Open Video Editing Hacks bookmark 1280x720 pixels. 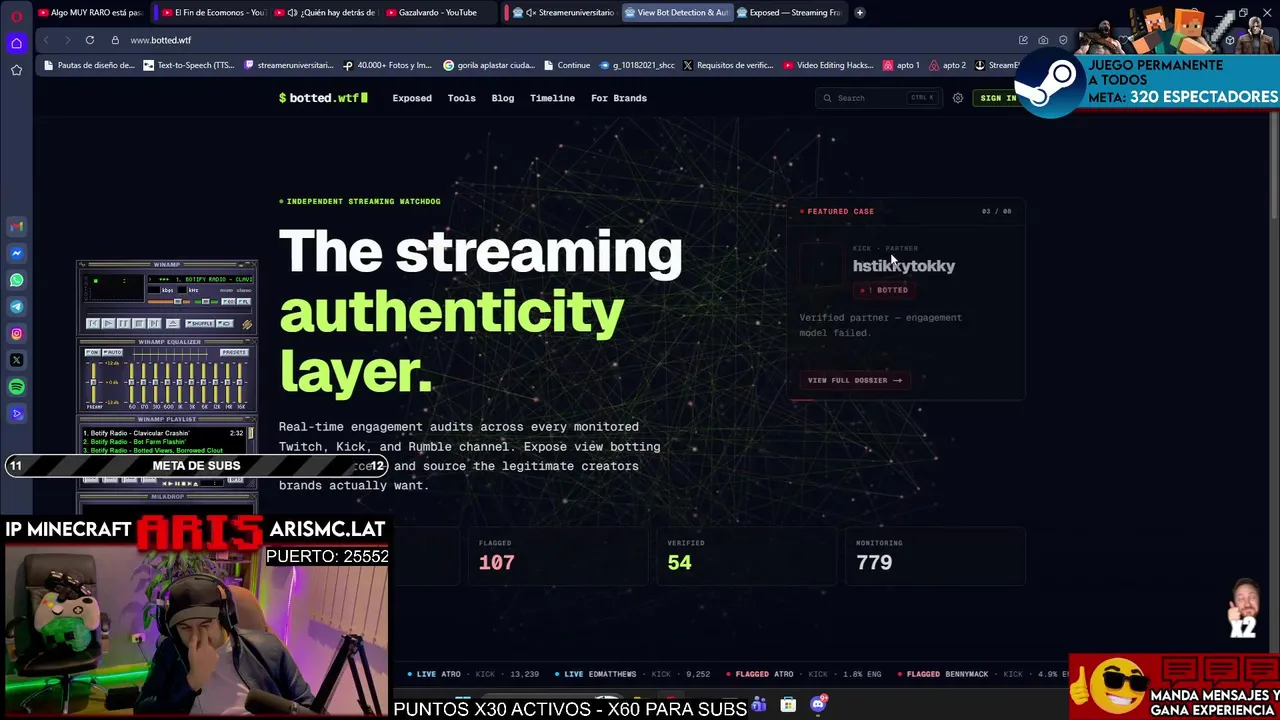coord(829,65)
